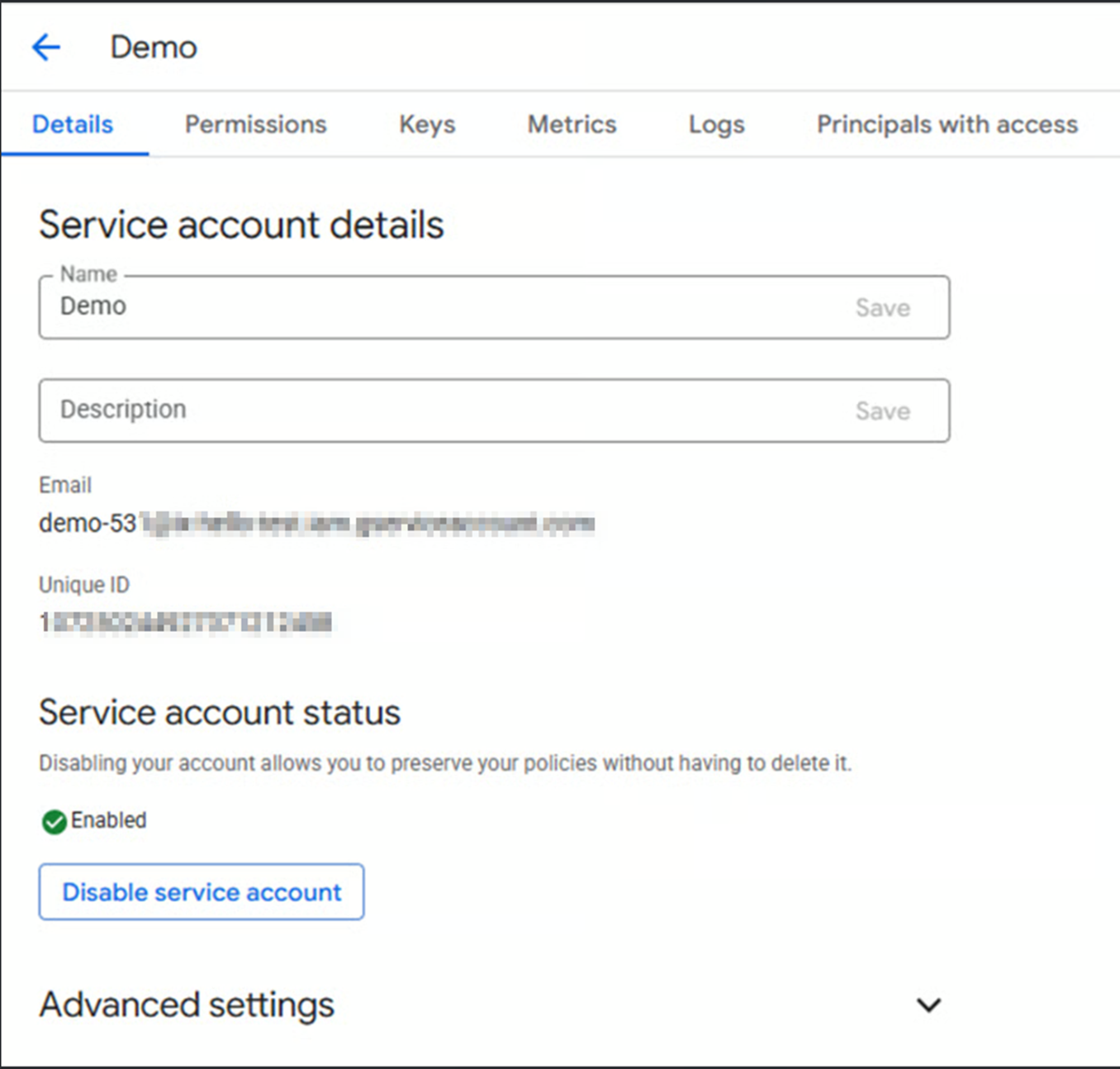Expand Advanced settings with the chevron

coord(928,1005)
